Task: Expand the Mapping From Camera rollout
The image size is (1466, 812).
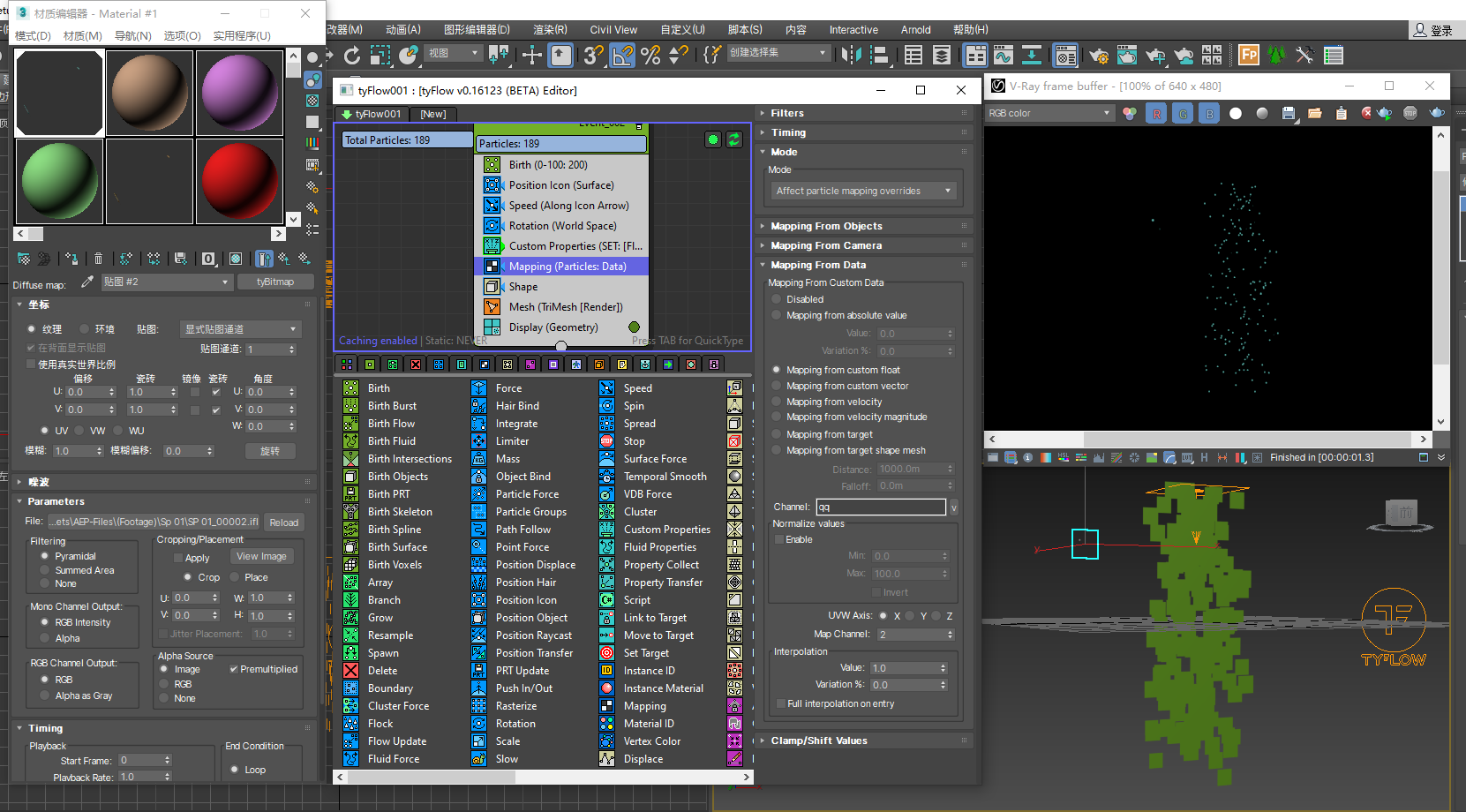Action: 865,245
